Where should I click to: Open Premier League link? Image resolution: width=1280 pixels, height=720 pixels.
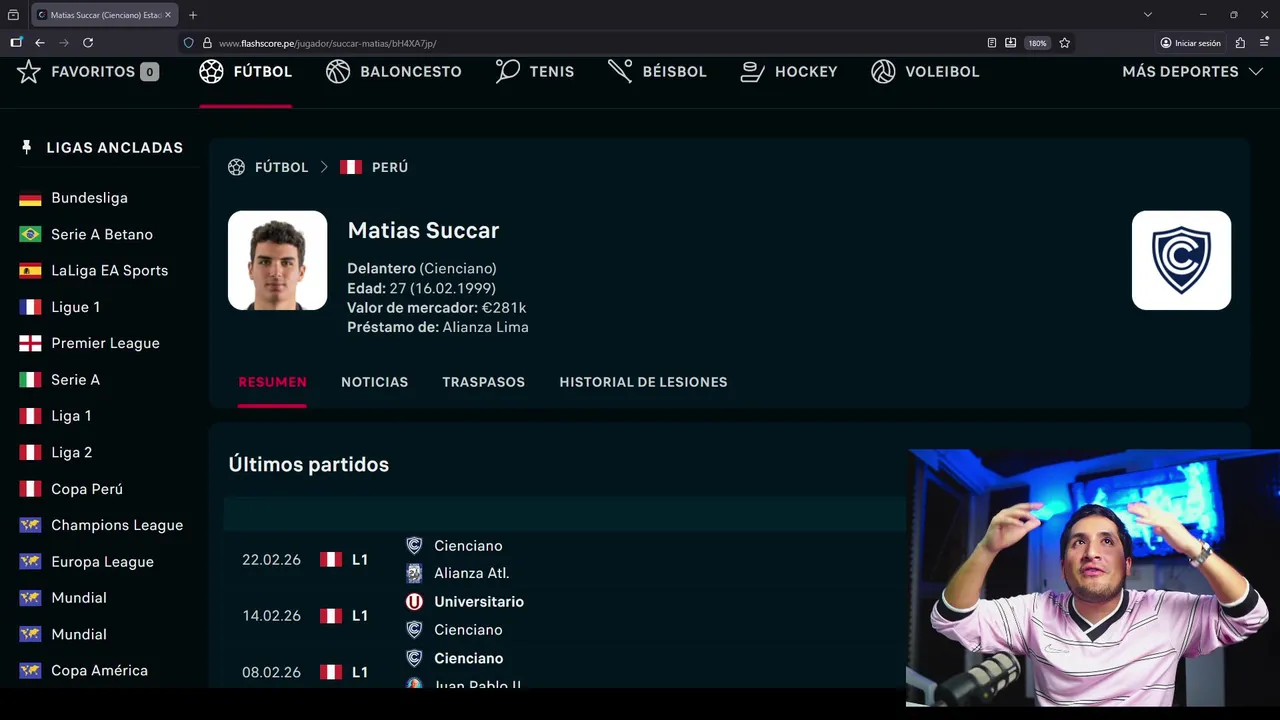[105, 343]
